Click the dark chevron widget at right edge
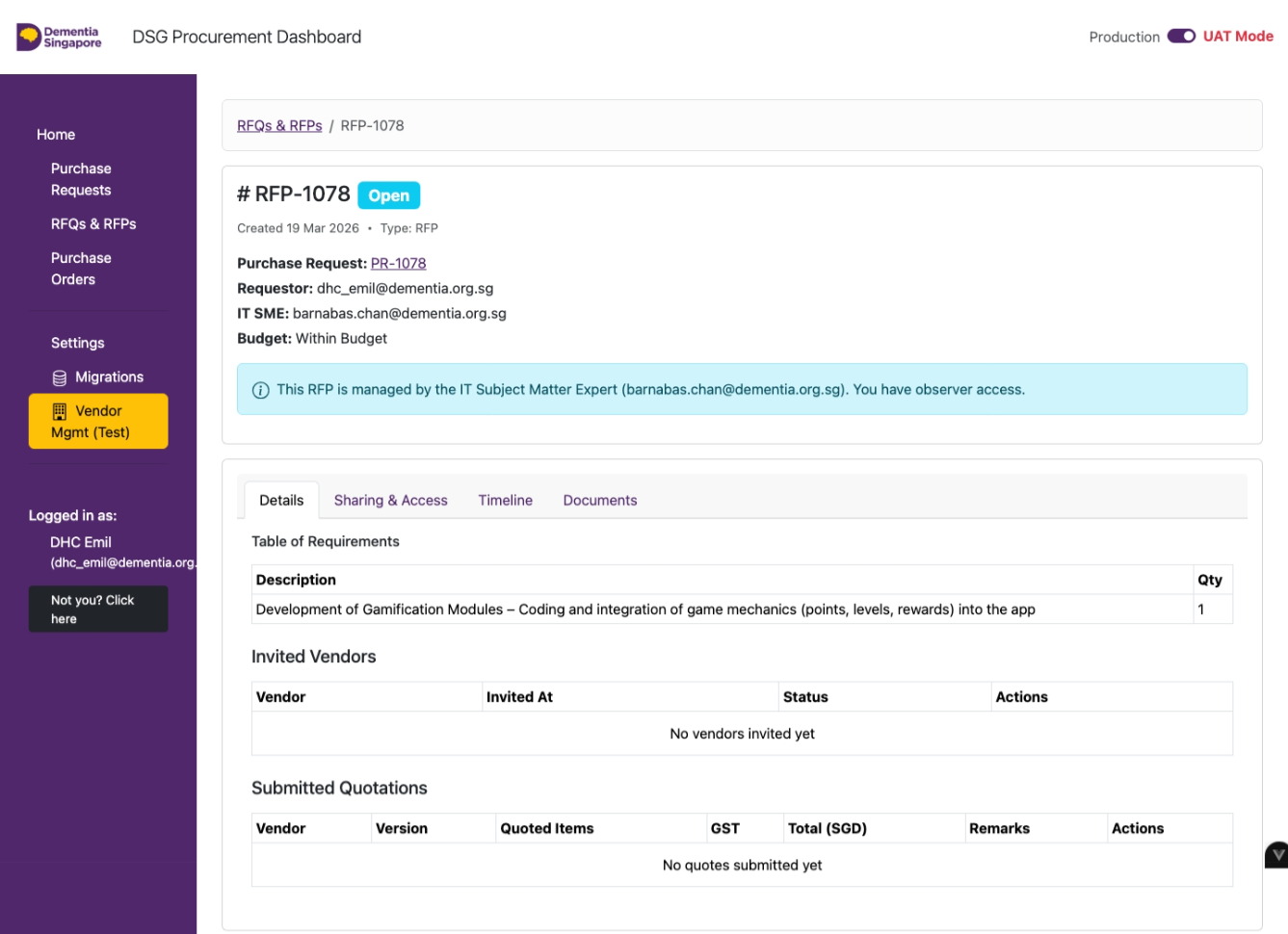Viewport: 1288px width, 934px height. (x=1276, y=855)
